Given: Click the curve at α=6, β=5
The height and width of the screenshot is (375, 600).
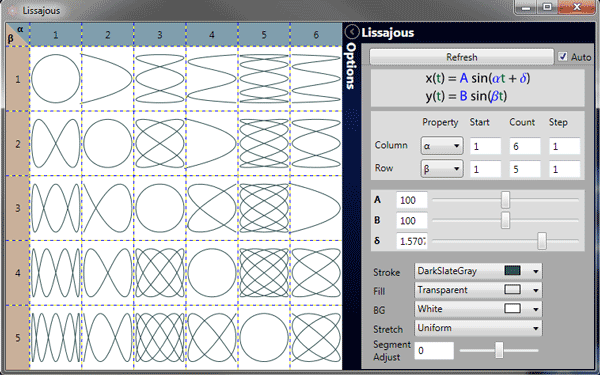Looking at the screenshot, I should tap(316, 338).
